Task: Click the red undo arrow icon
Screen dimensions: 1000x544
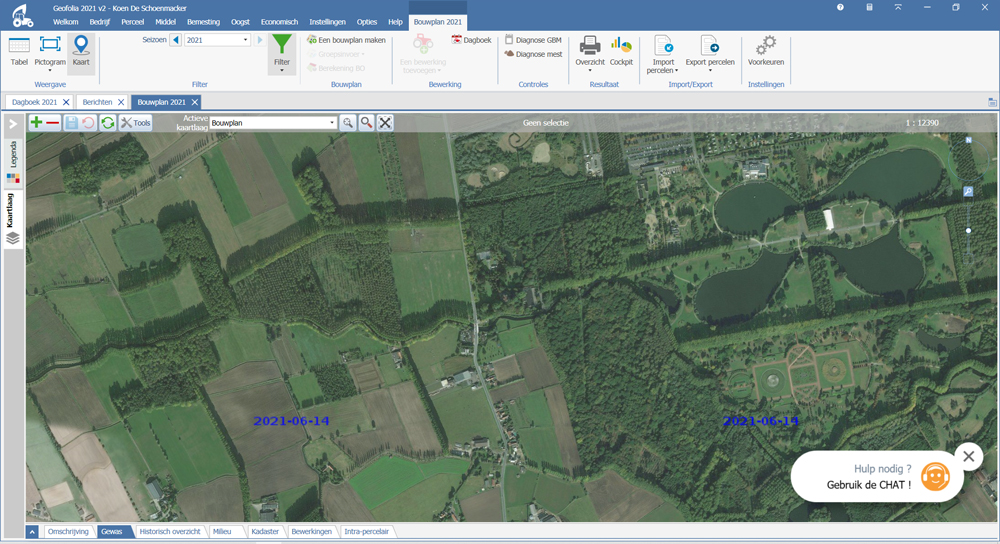Action: tap(89, 122)
